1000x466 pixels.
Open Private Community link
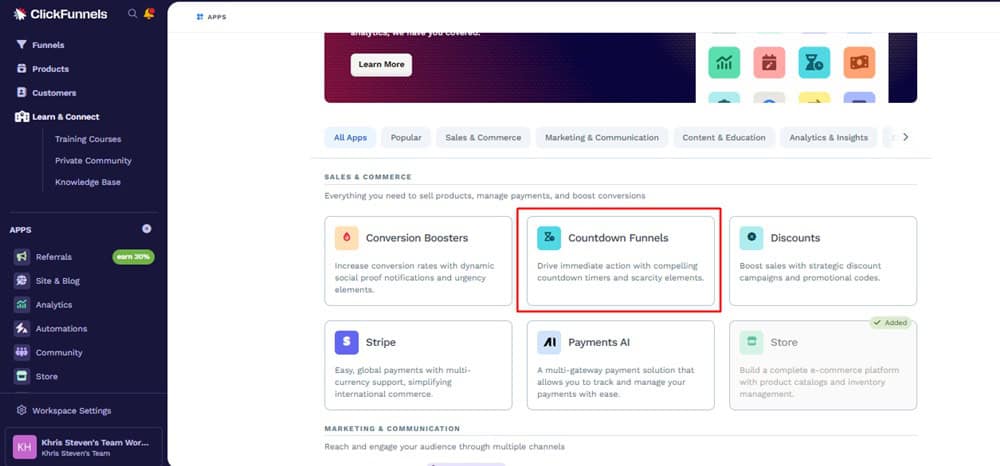point(93,161)
